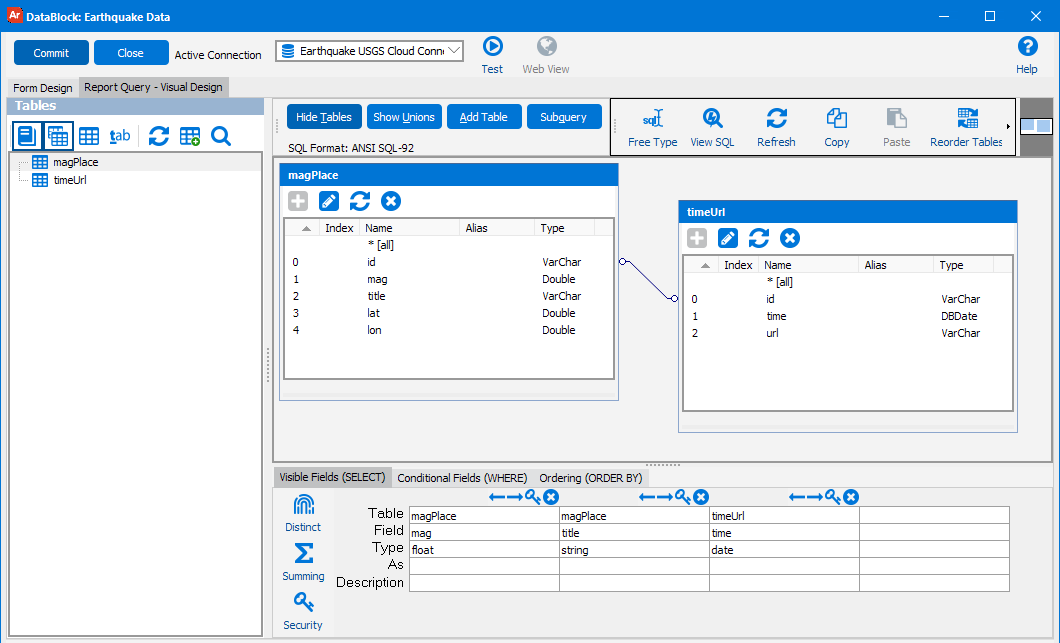
Task: Open Conditional Fields (WHERE) tab
Action: 462,478
